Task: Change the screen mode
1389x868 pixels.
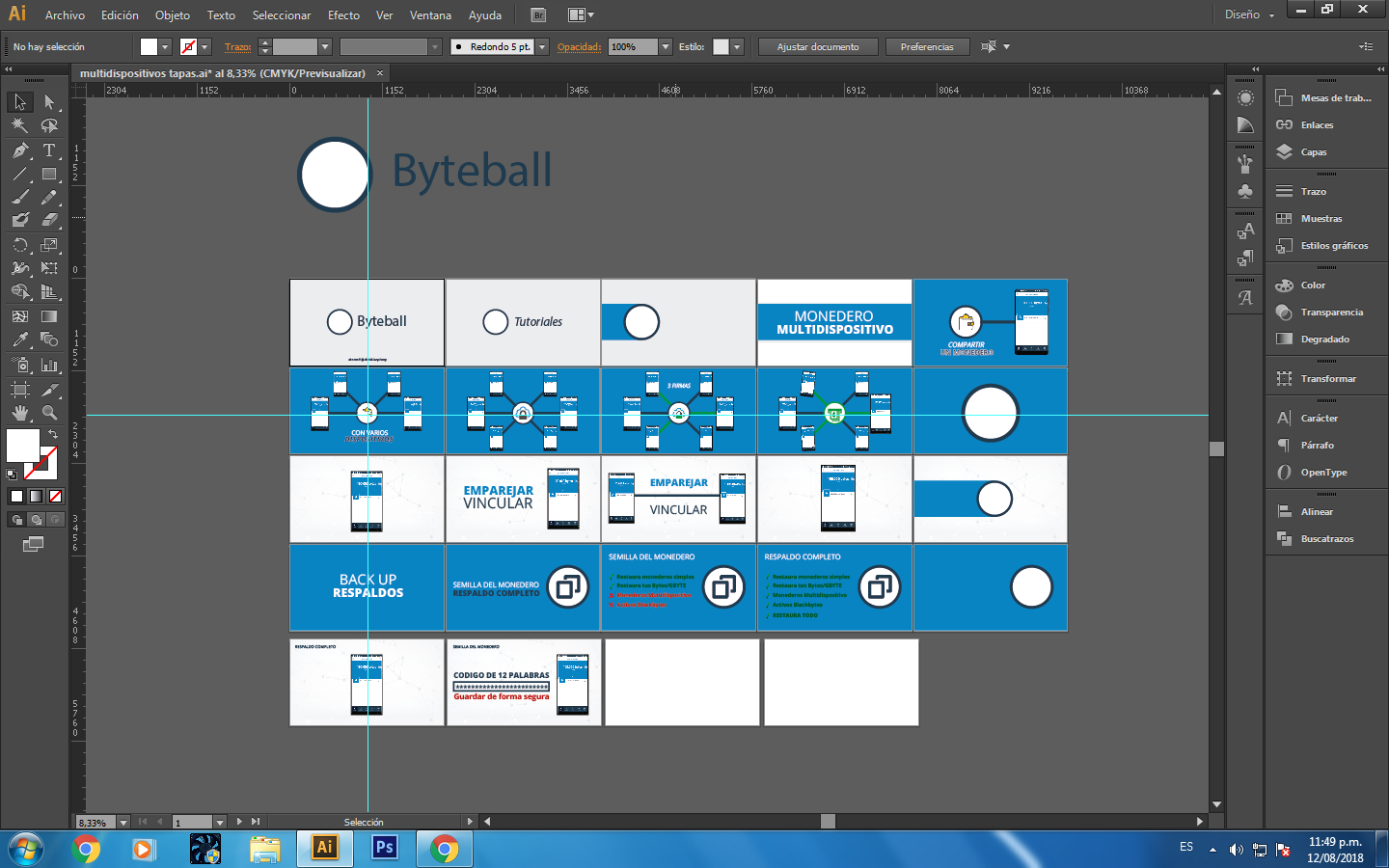Action: 33,545
